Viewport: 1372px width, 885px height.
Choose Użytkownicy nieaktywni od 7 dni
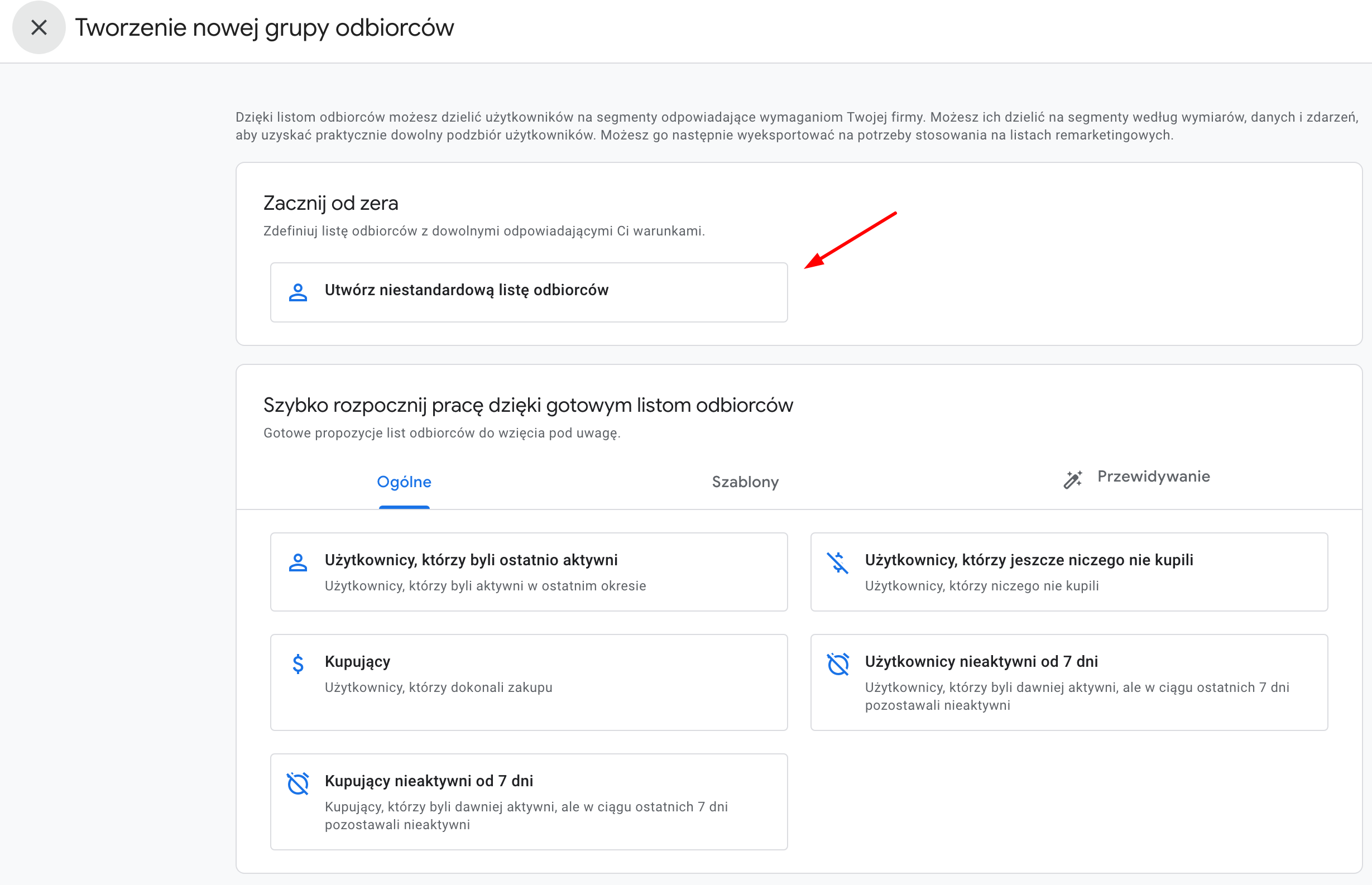[x=1068, y=681]
